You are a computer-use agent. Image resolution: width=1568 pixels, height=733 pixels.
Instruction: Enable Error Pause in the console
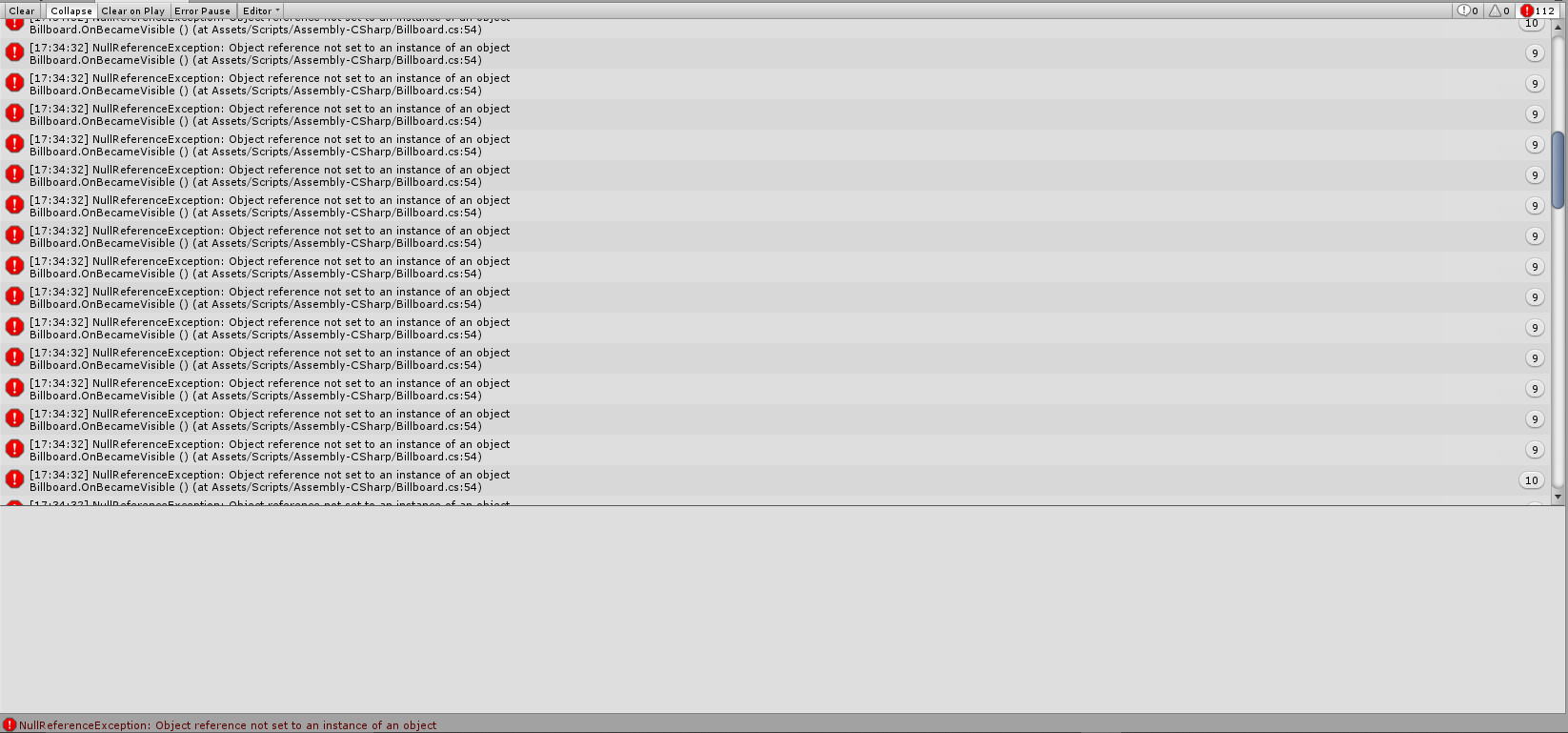coord(202,10)
